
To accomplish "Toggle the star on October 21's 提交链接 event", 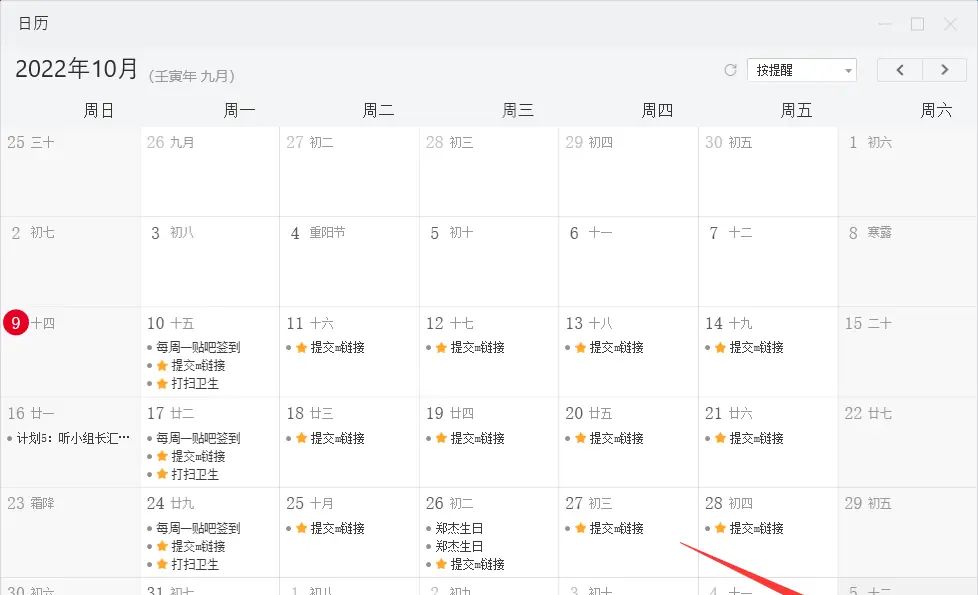I will (720, 438).
